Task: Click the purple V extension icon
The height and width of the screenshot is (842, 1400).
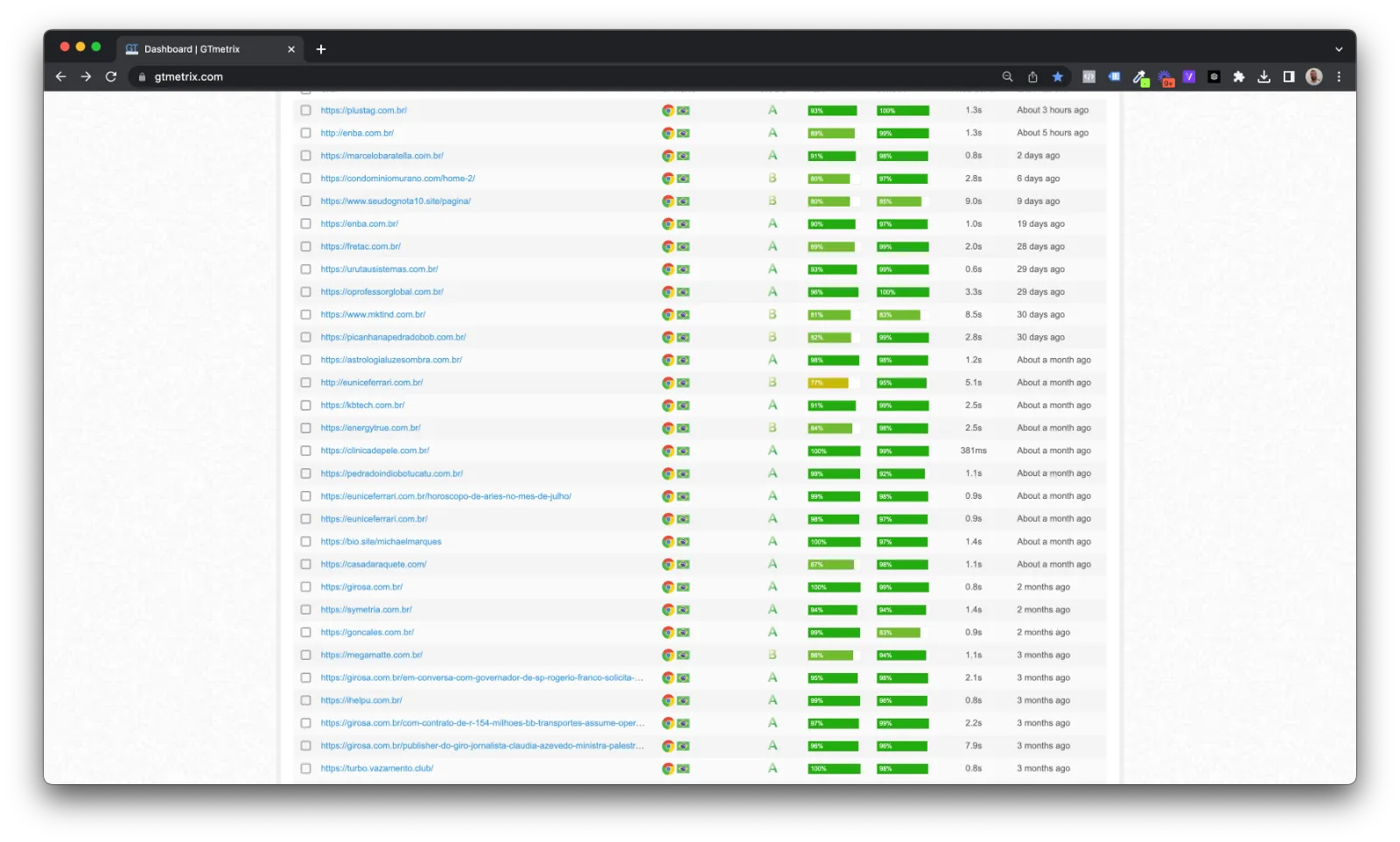Action: [1189, 77]
